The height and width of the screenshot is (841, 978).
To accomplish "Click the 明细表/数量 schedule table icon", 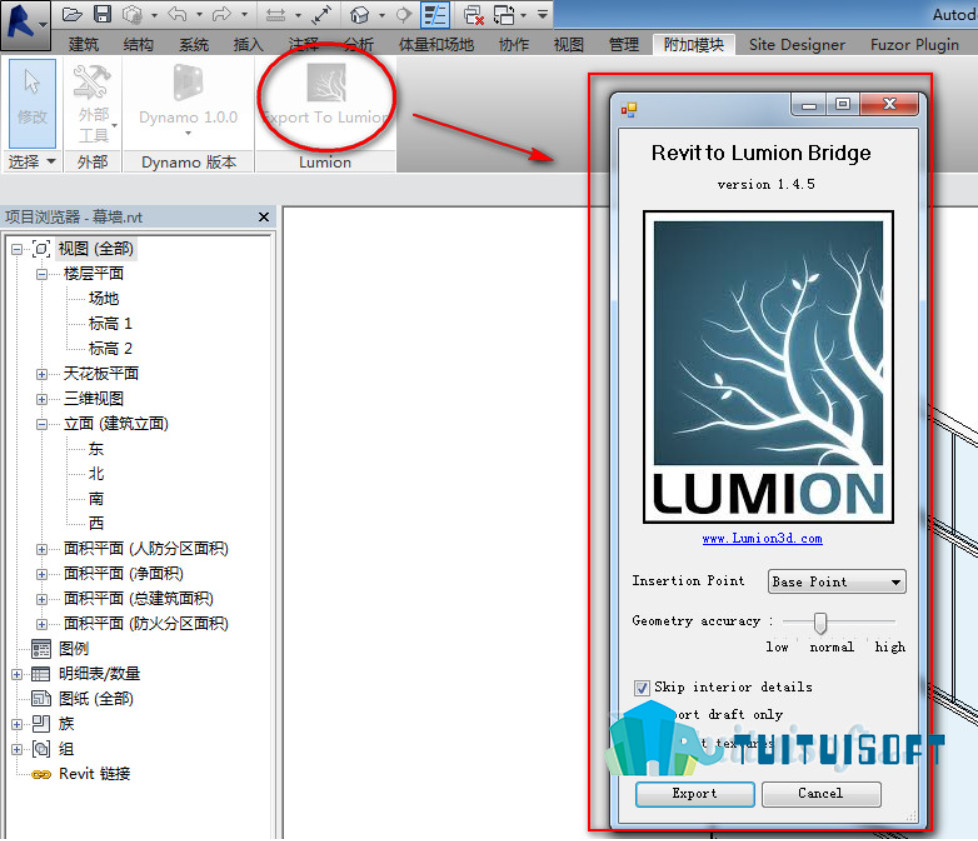I will [41, 674].
